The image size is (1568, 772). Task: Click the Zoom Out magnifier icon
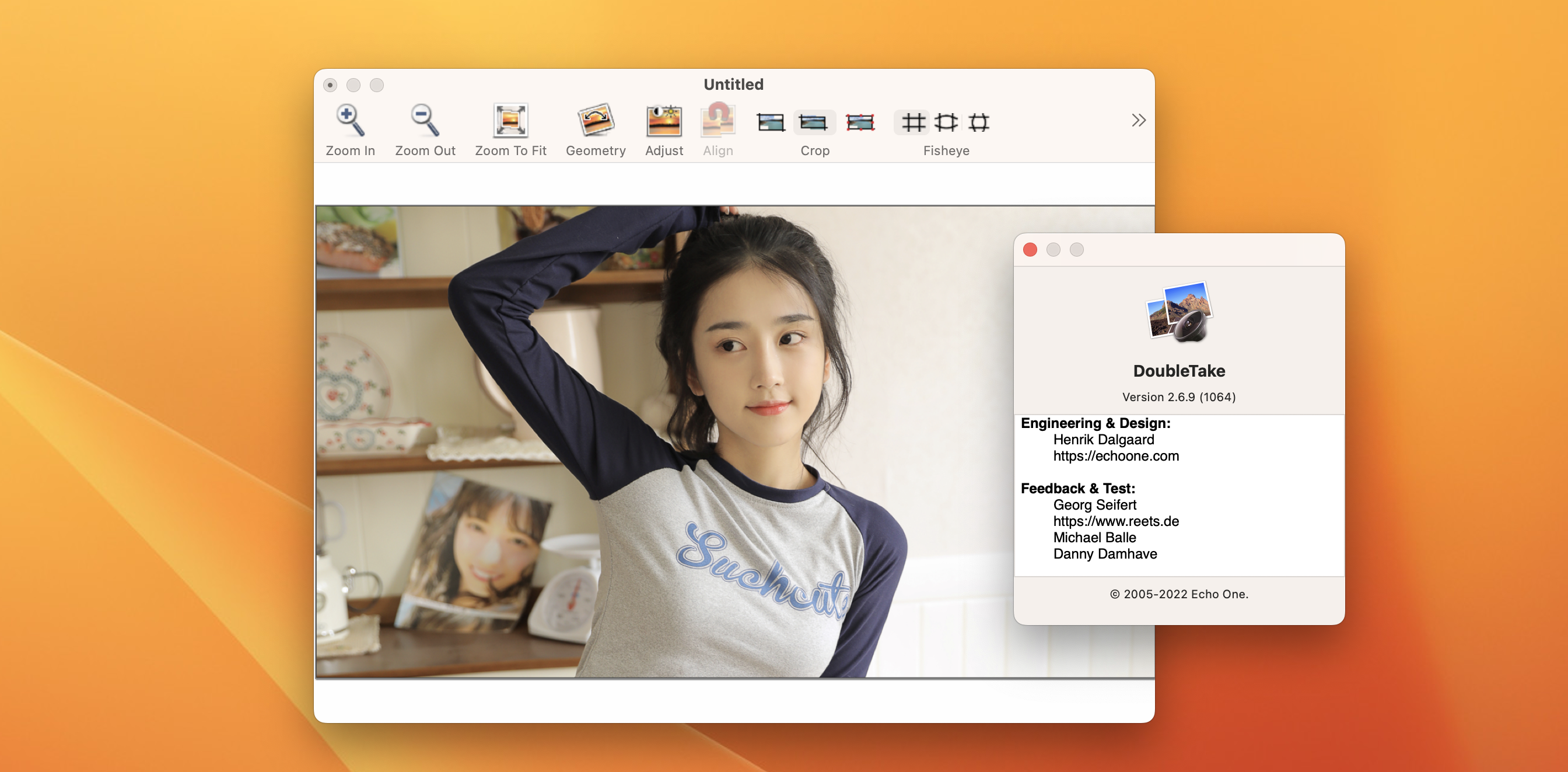tap(424, 121)
